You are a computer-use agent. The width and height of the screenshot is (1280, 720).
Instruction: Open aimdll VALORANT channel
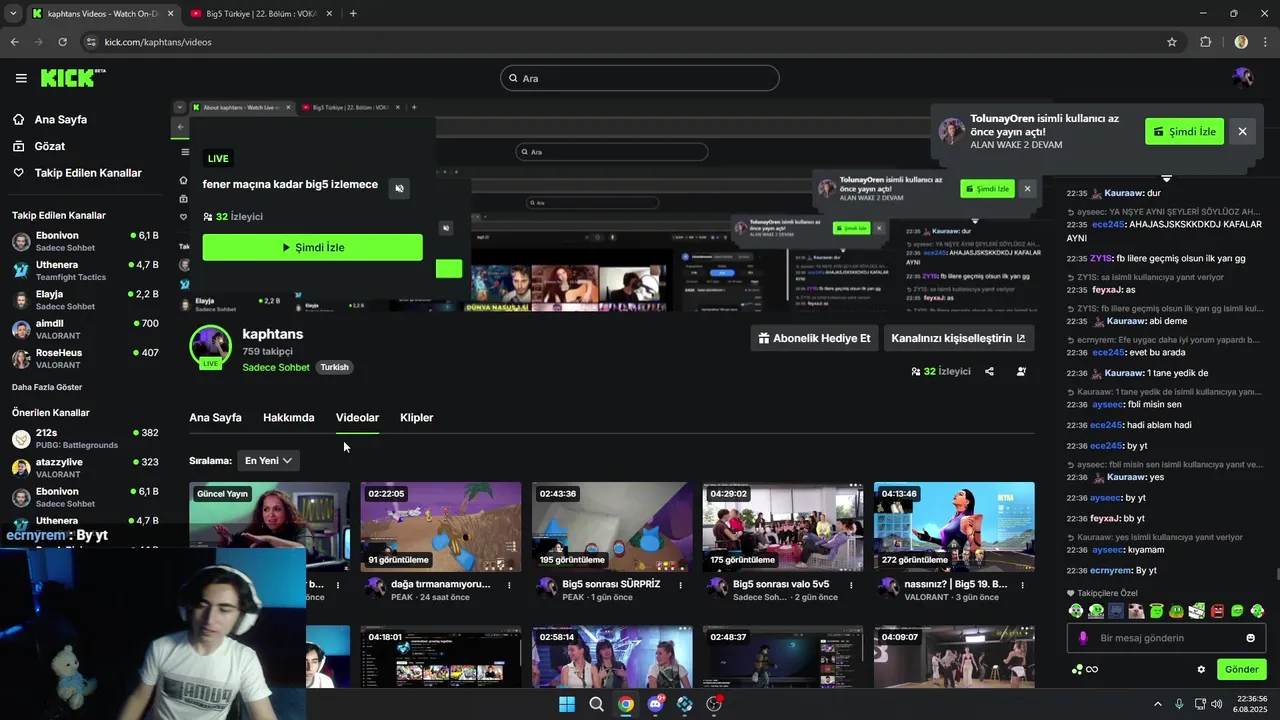tap(85, 329)
